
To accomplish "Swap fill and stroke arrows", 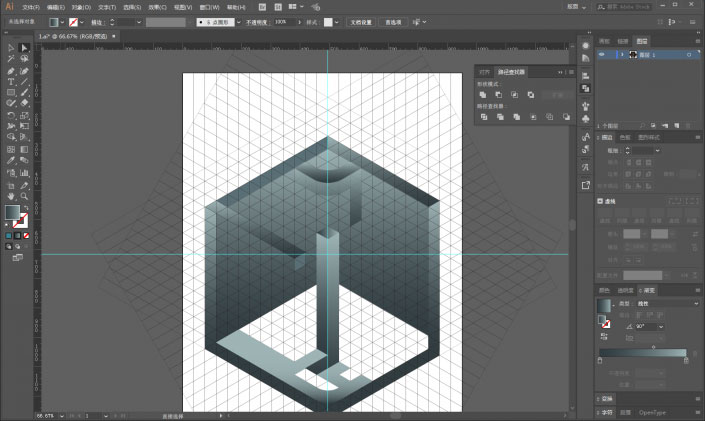I will [26, 208].
